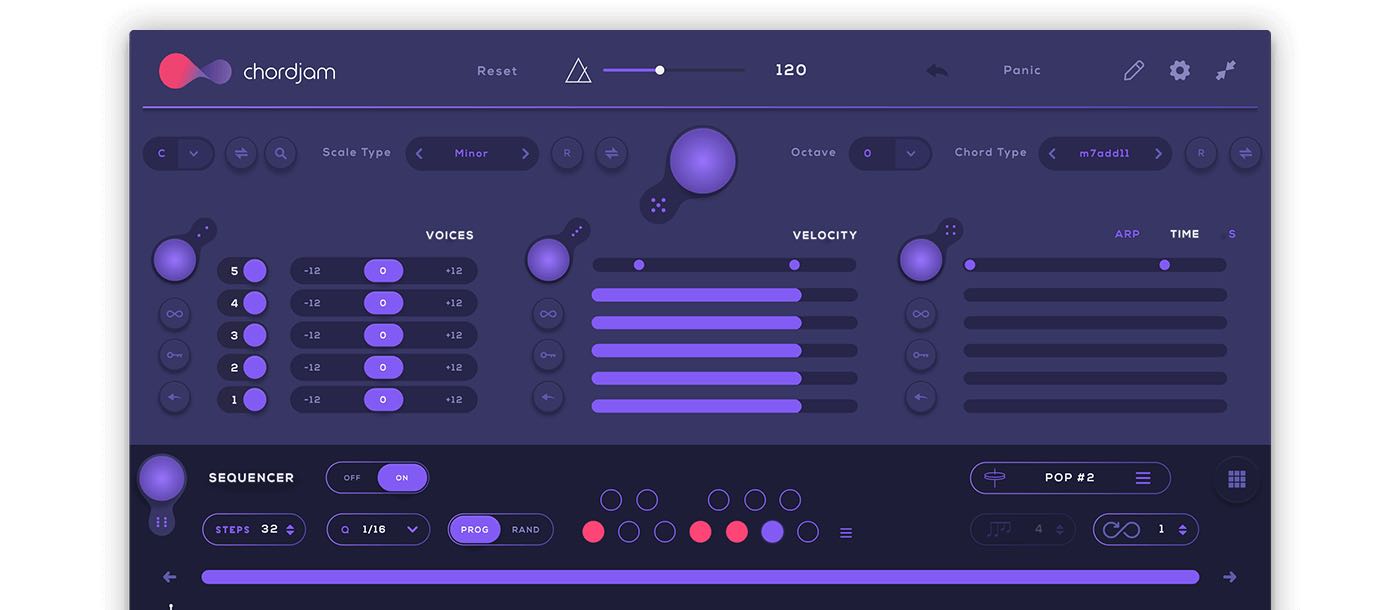This screenshot has height=610, width=1400.
Task: Click the collapse window arrows icon
Action: pos(1226,70)
